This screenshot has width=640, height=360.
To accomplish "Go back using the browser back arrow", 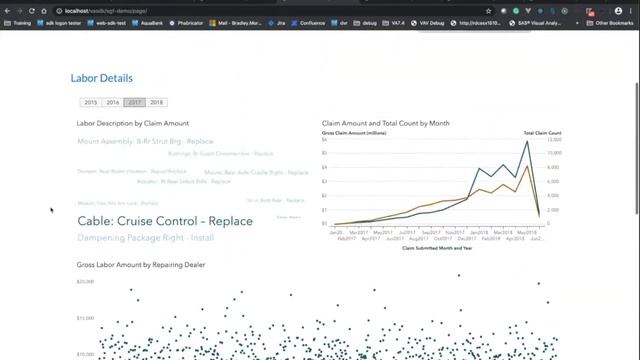I will coord(7,11).
